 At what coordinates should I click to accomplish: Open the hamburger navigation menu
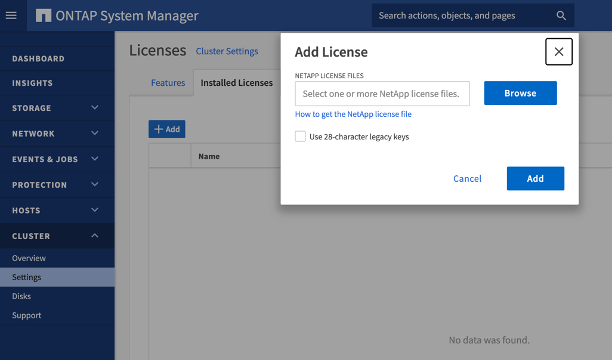(11, 16)
